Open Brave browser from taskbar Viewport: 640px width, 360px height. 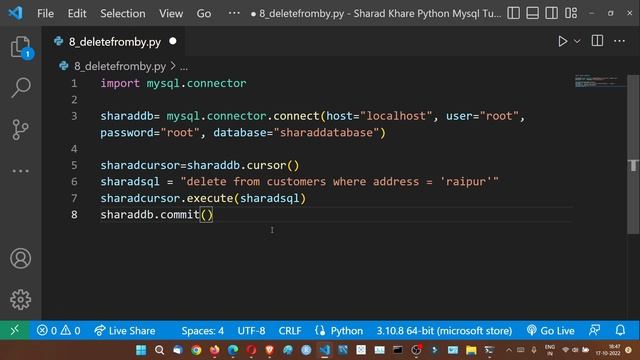tap(269, 350)
